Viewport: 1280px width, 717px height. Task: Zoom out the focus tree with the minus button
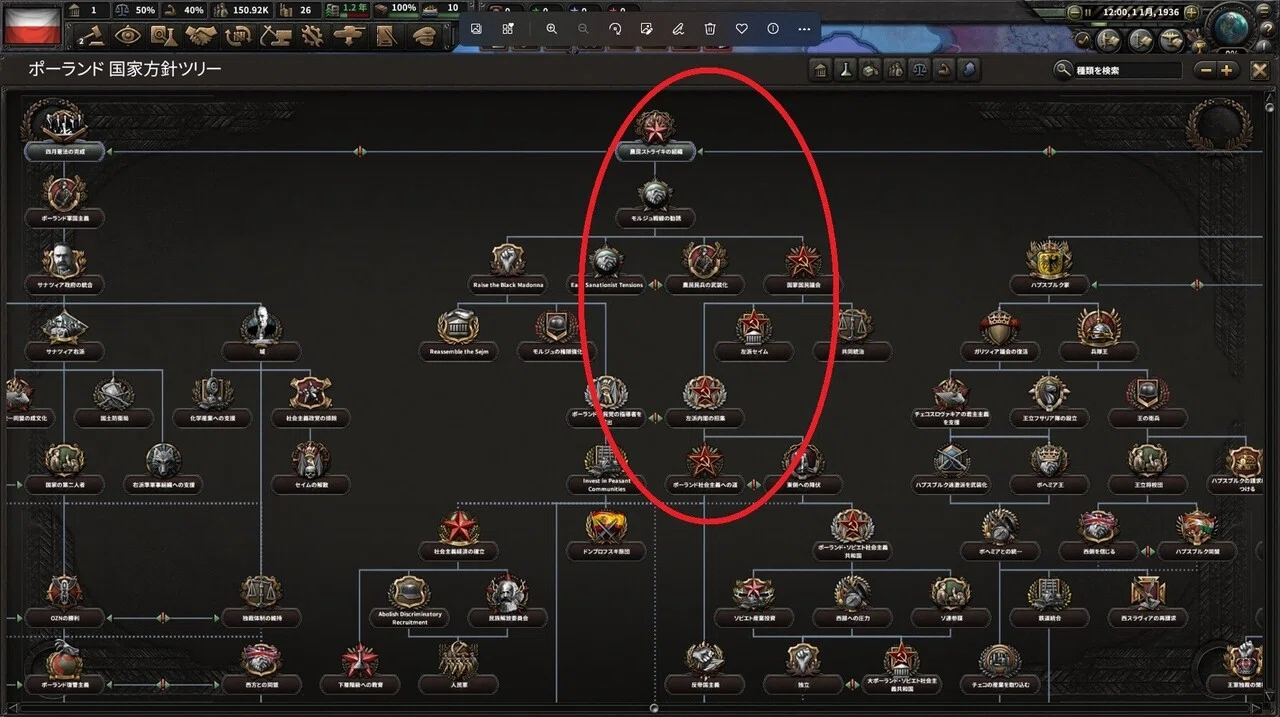(1206, 70)
